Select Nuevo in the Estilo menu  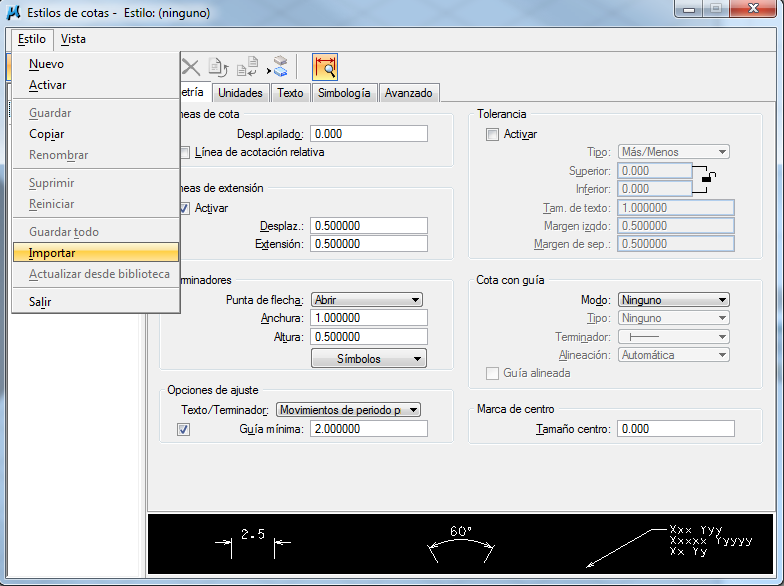46,64
